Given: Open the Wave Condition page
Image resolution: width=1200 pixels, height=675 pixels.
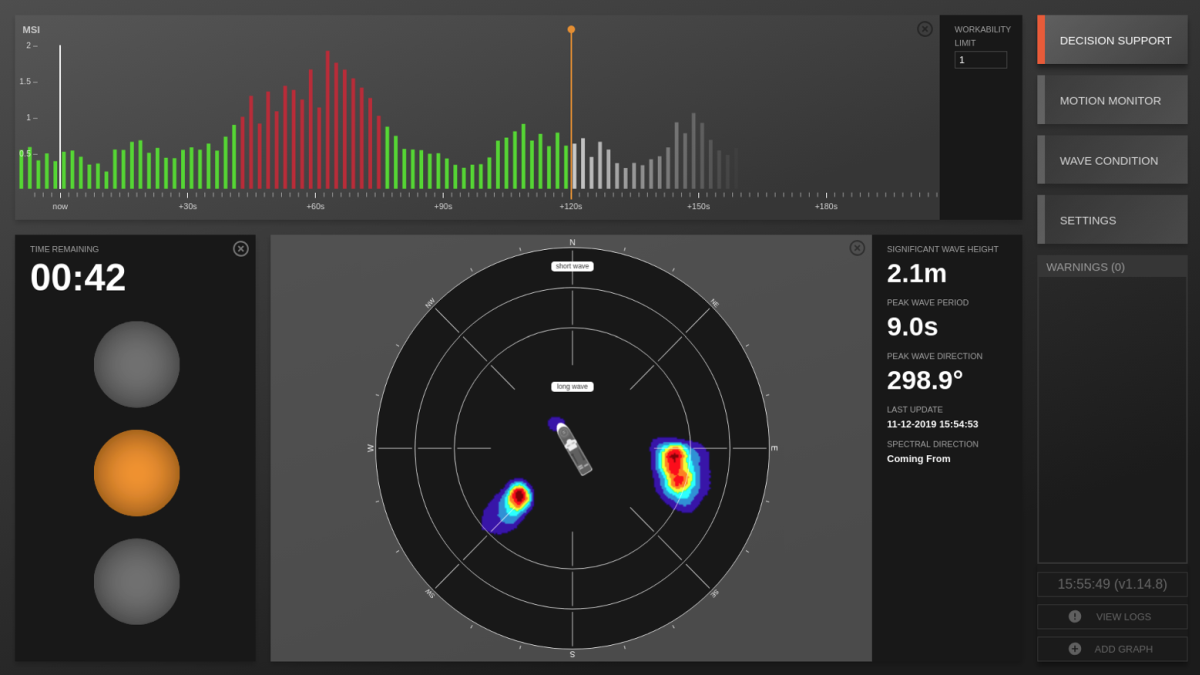Looking at the screenshot, I should click(x=1114, y=160).
